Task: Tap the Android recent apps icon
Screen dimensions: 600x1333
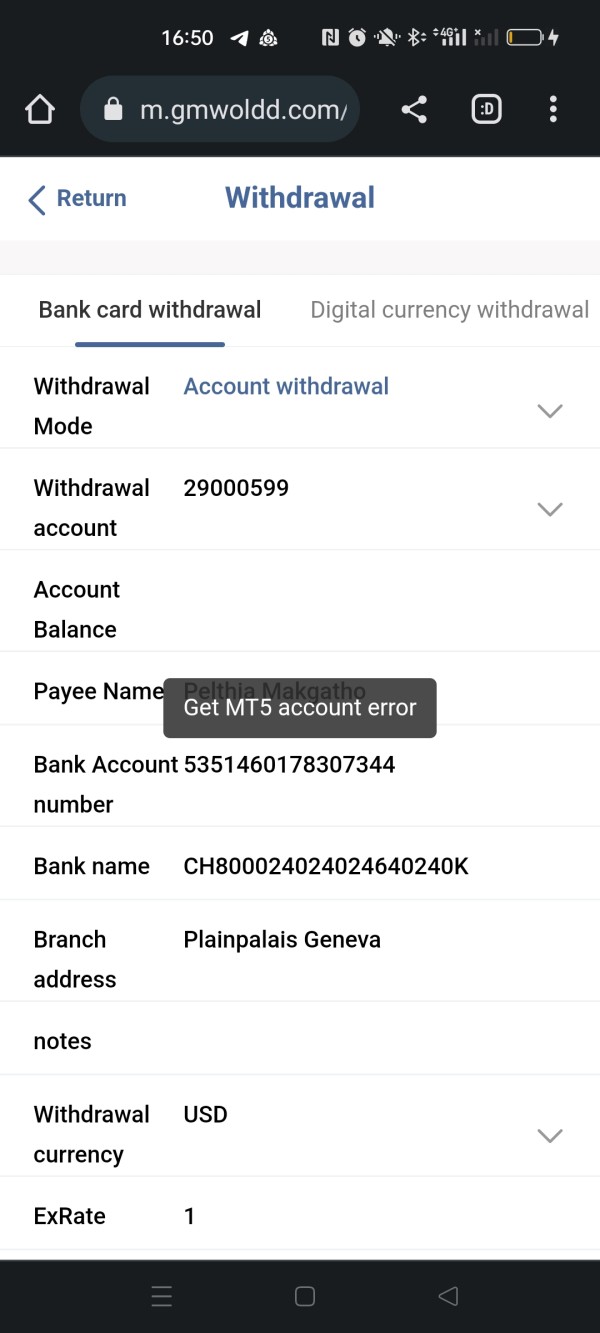Action: [162, 1297]
